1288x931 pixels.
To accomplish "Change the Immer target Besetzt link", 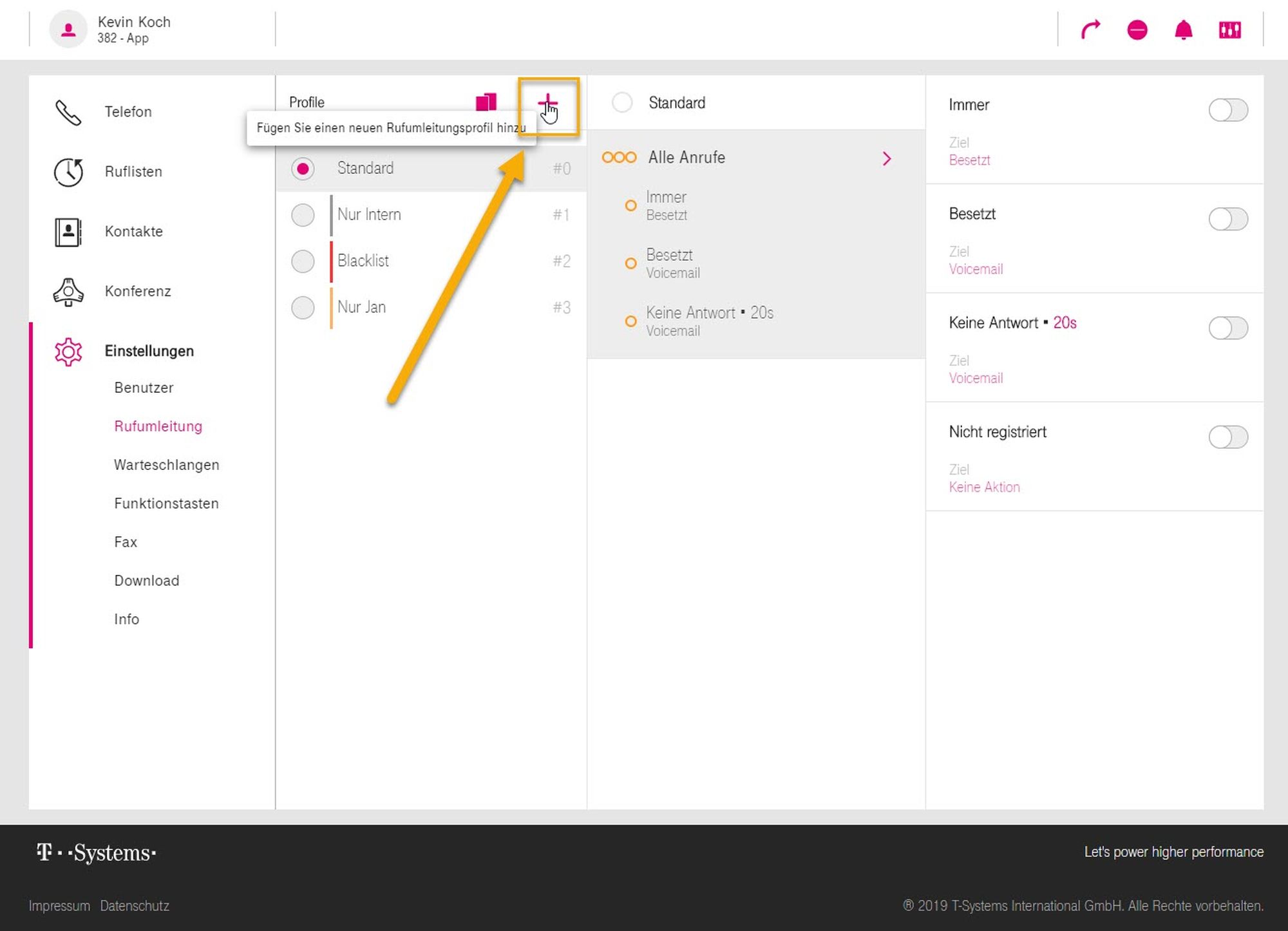I will pyautogui.click(x=969, y=160).
